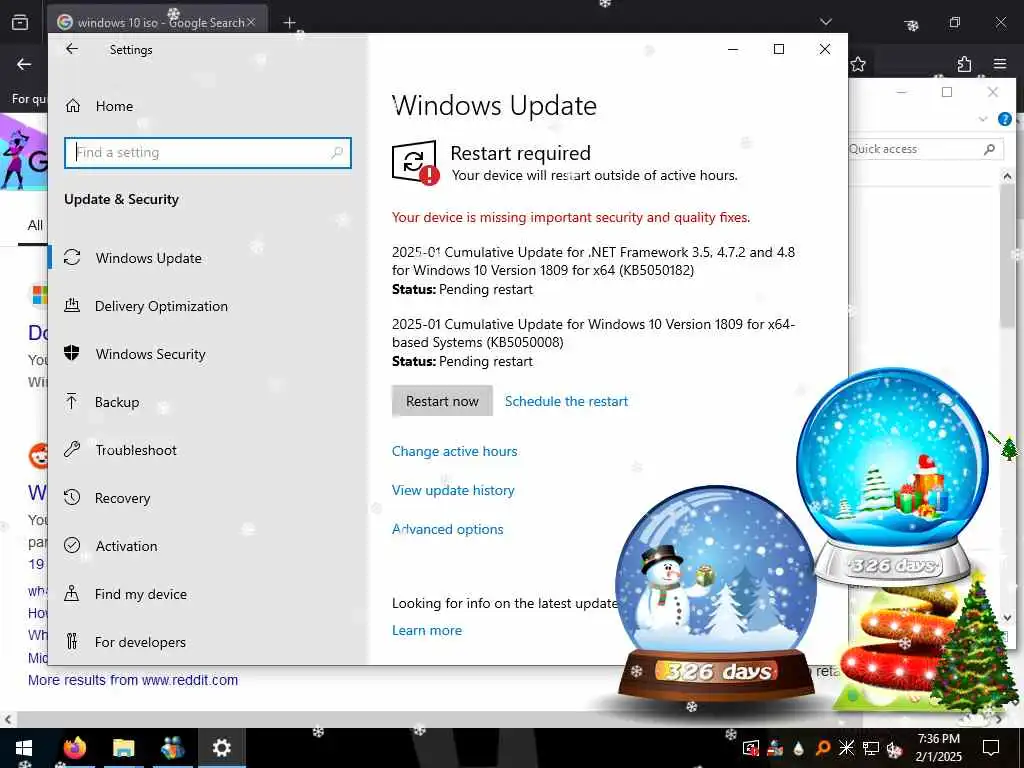Click the Home house icon
The image size is (1024, 768).
pyautogui.click(x=72, y=105)
